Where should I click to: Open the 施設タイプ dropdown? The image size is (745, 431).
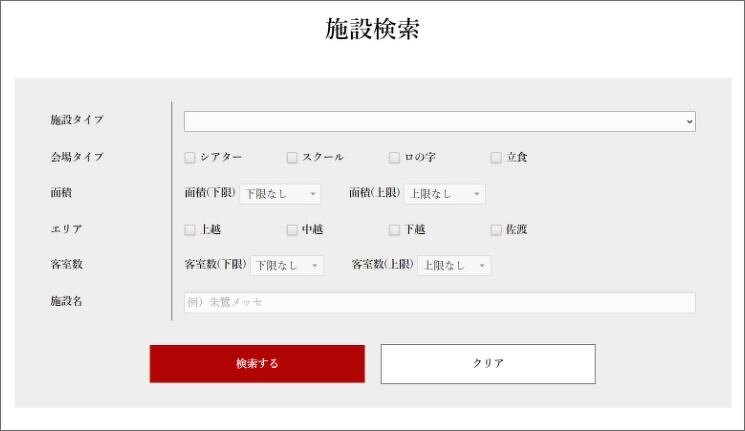coord(438,121)
